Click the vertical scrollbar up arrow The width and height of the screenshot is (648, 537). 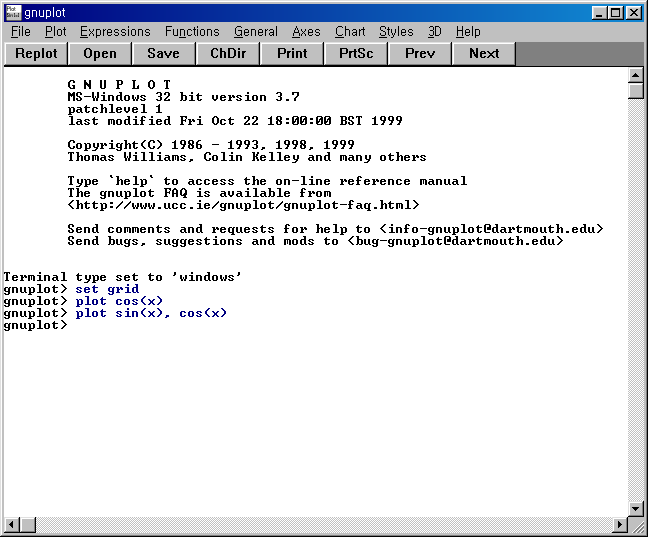(636, 75)
